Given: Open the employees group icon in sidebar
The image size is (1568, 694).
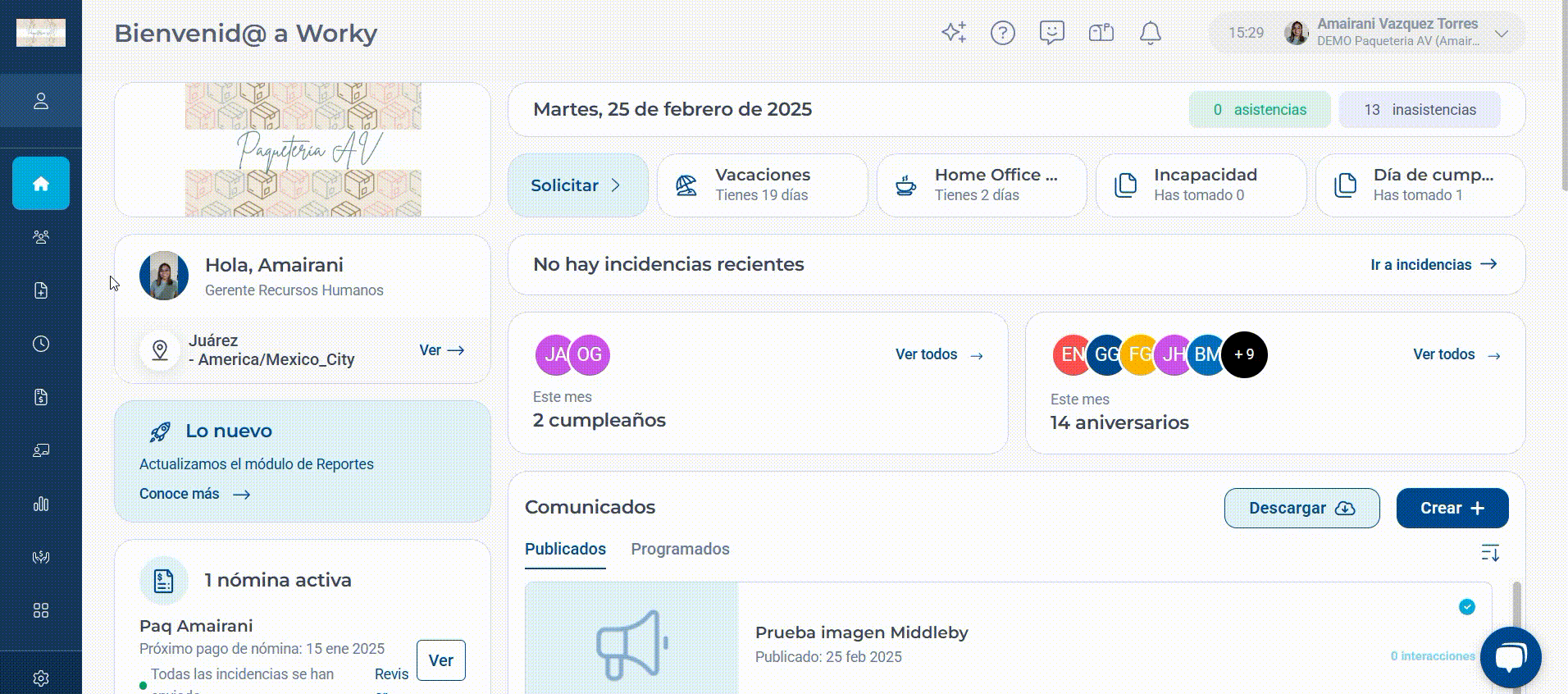Looking at the screenshot, I should tap(41, 237).
